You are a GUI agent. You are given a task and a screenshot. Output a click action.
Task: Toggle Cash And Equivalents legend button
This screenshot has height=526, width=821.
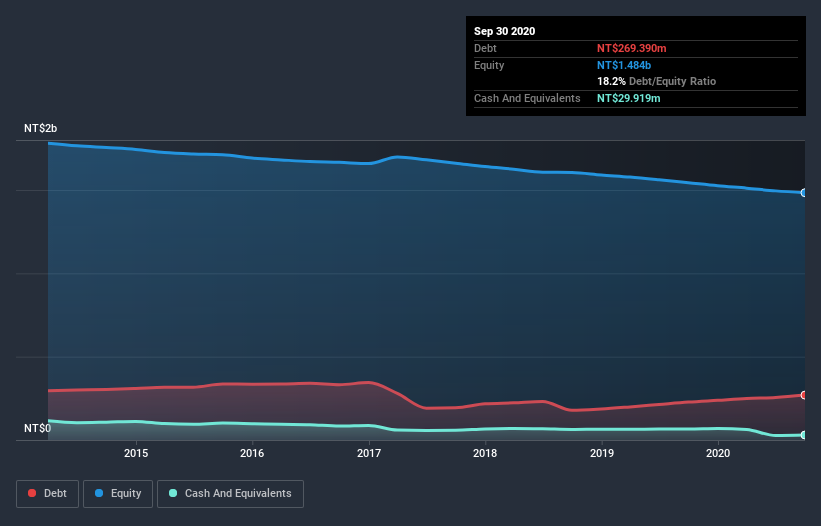coord(230,494)
